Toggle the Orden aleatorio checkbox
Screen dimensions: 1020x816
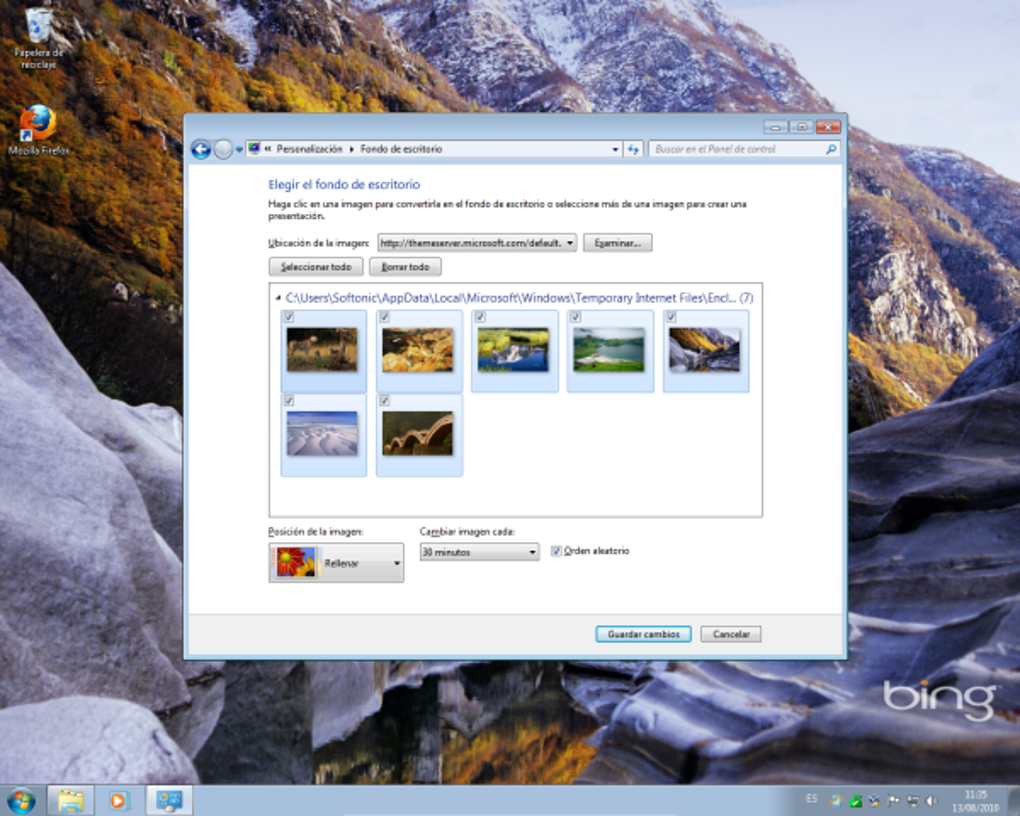pos(556,551)
